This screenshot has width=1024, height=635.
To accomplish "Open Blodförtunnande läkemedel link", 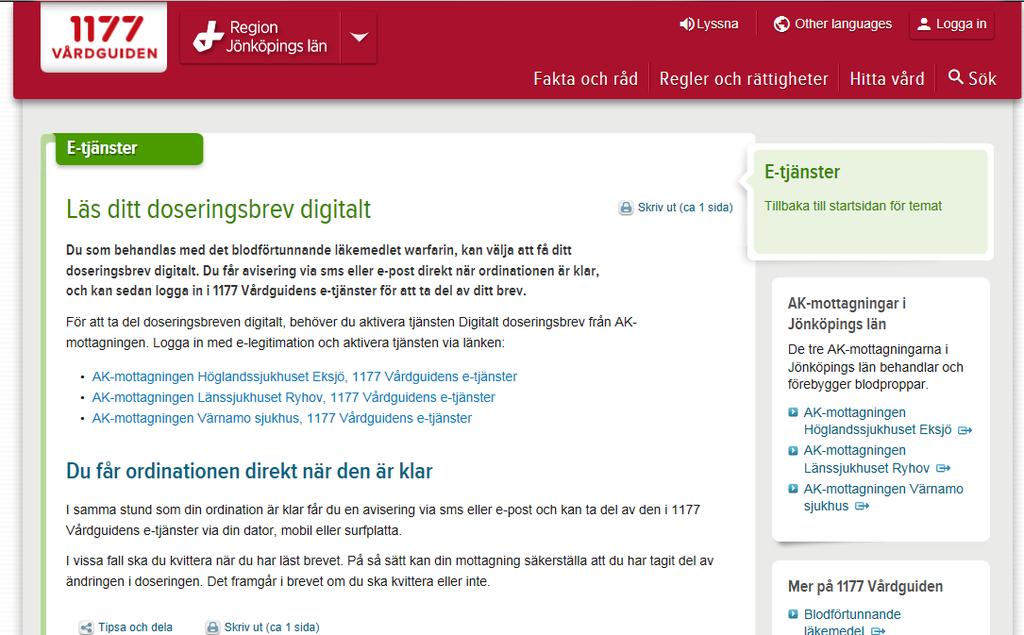I will coord(852,621).
